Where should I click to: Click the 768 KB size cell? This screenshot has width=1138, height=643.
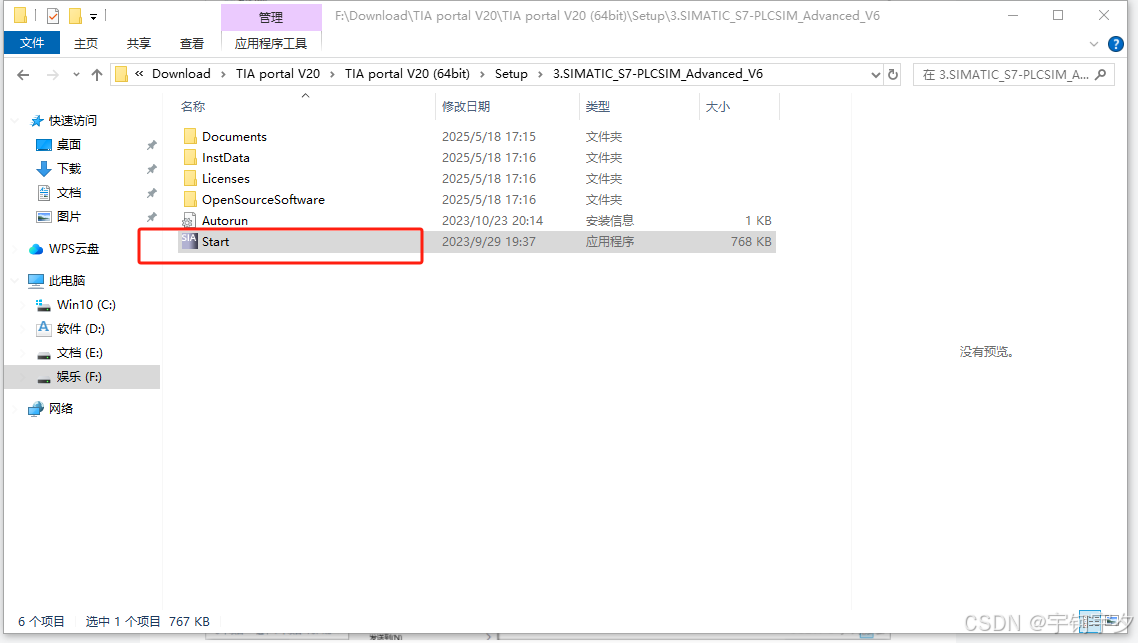[x=751, y=242]
